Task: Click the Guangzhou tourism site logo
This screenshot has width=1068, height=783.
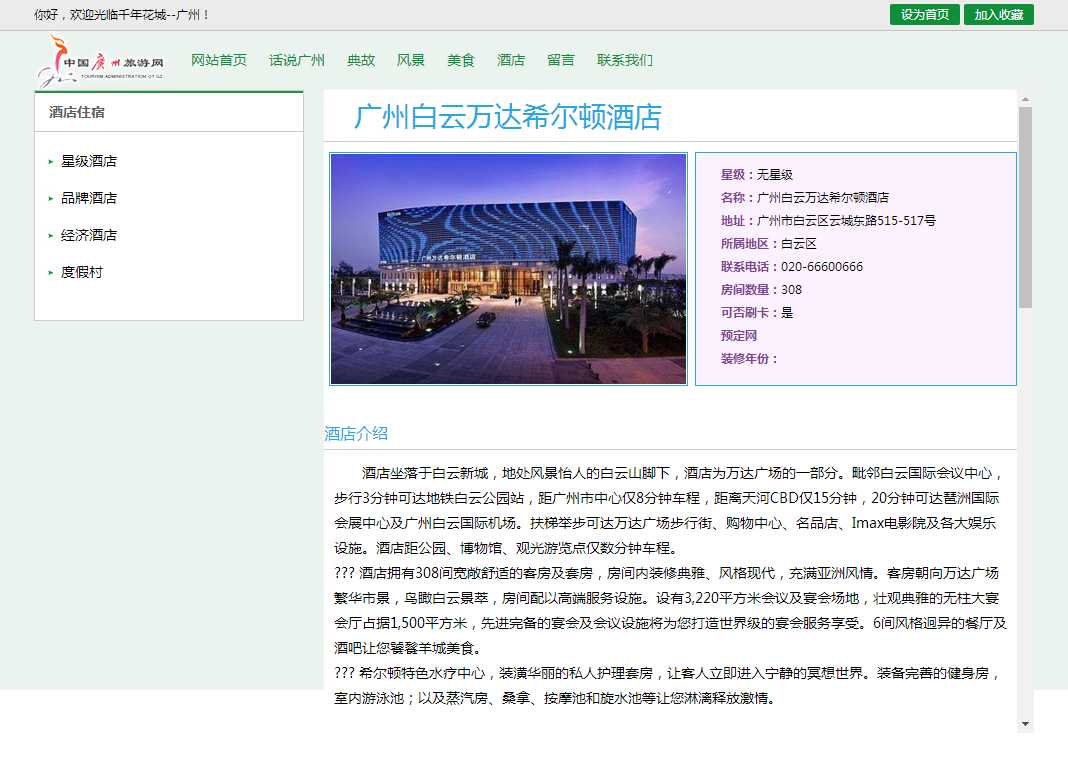Action: [x=100, y=61]
